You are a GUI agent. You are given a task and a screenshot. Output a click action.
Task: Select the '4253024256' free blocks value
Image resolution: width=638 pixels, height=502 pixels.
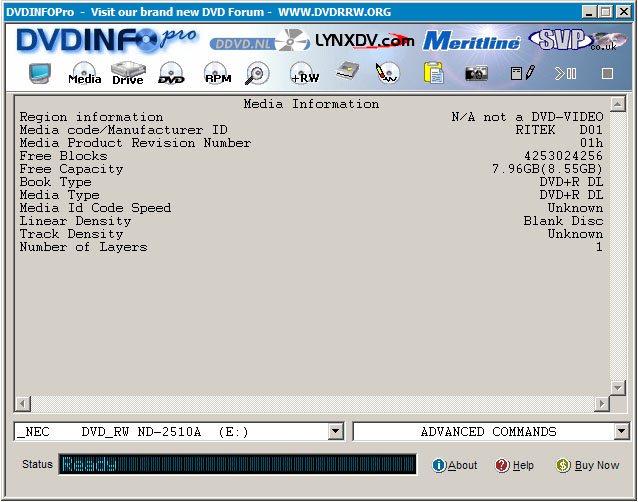pos(563,156)
